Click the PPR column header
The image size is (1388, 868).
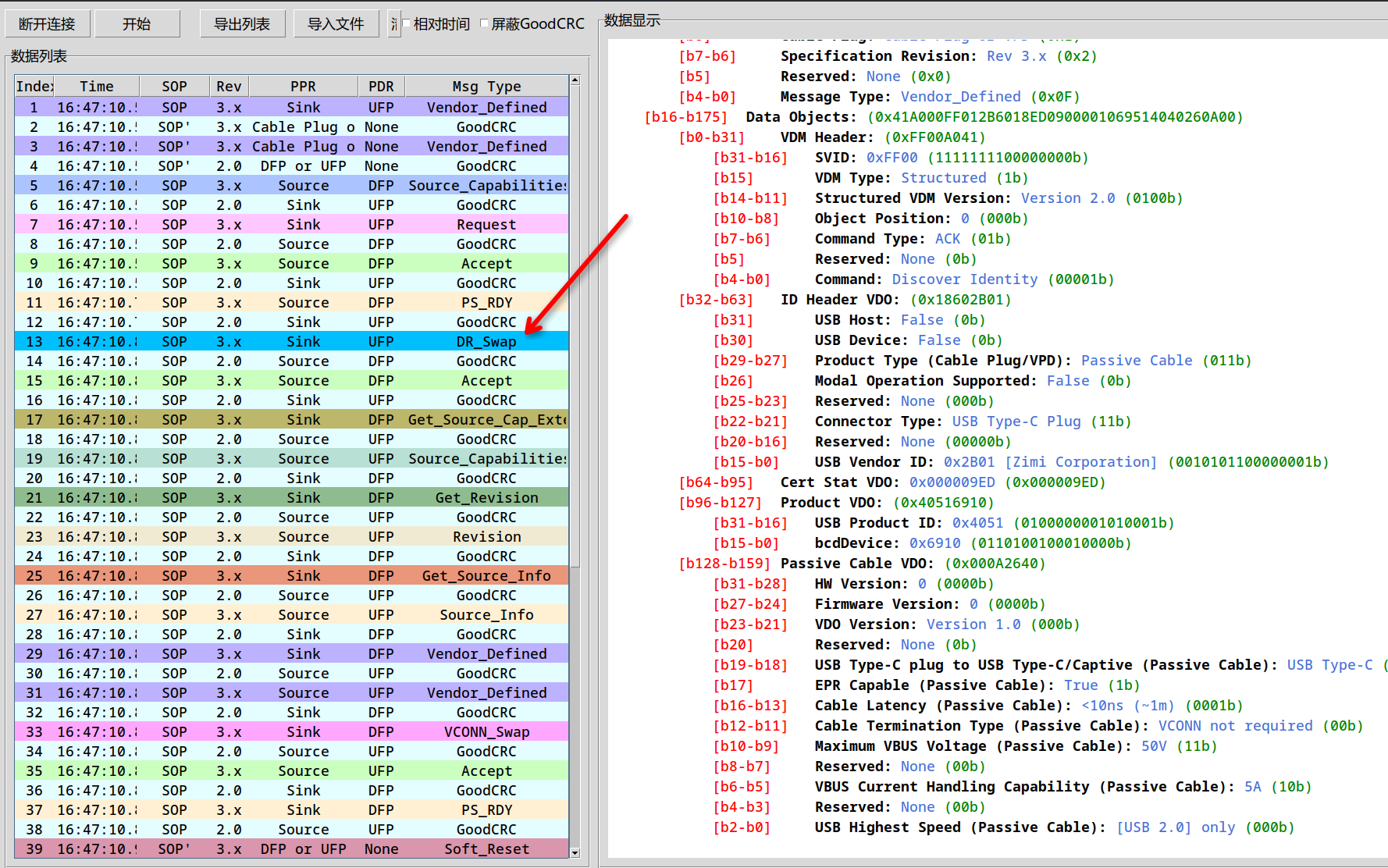[x=303, y=86]
